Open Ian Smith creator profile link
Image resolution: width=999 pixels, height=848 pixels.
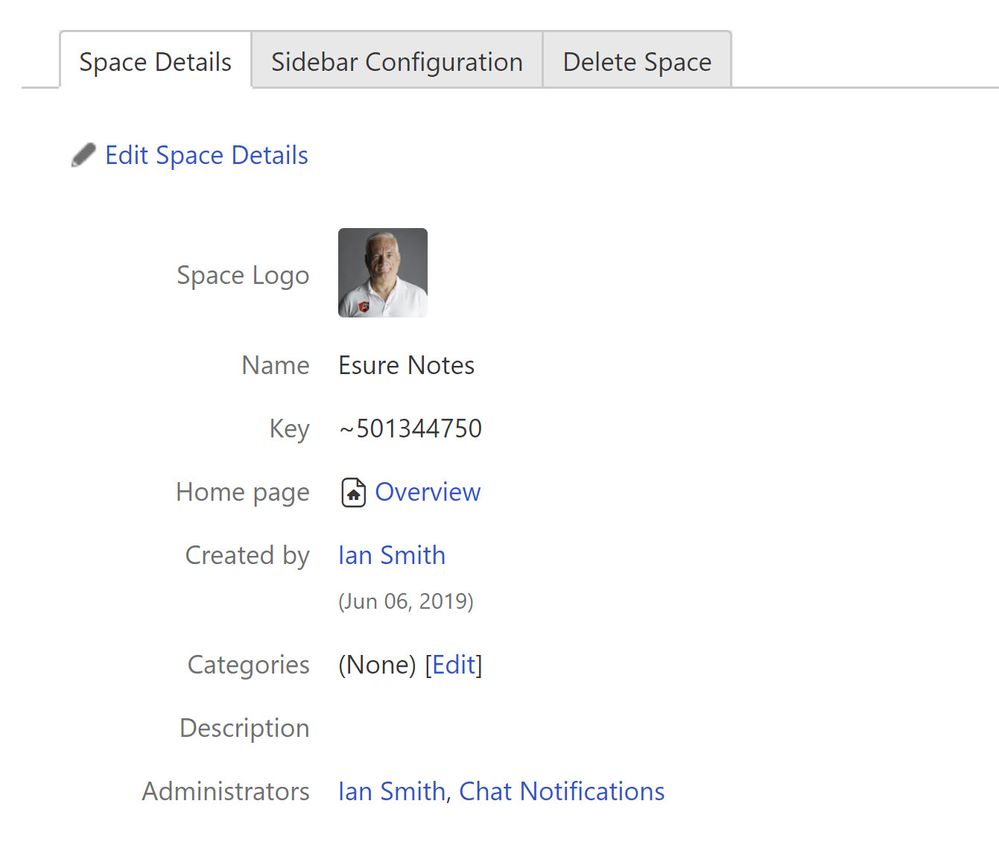392,555
